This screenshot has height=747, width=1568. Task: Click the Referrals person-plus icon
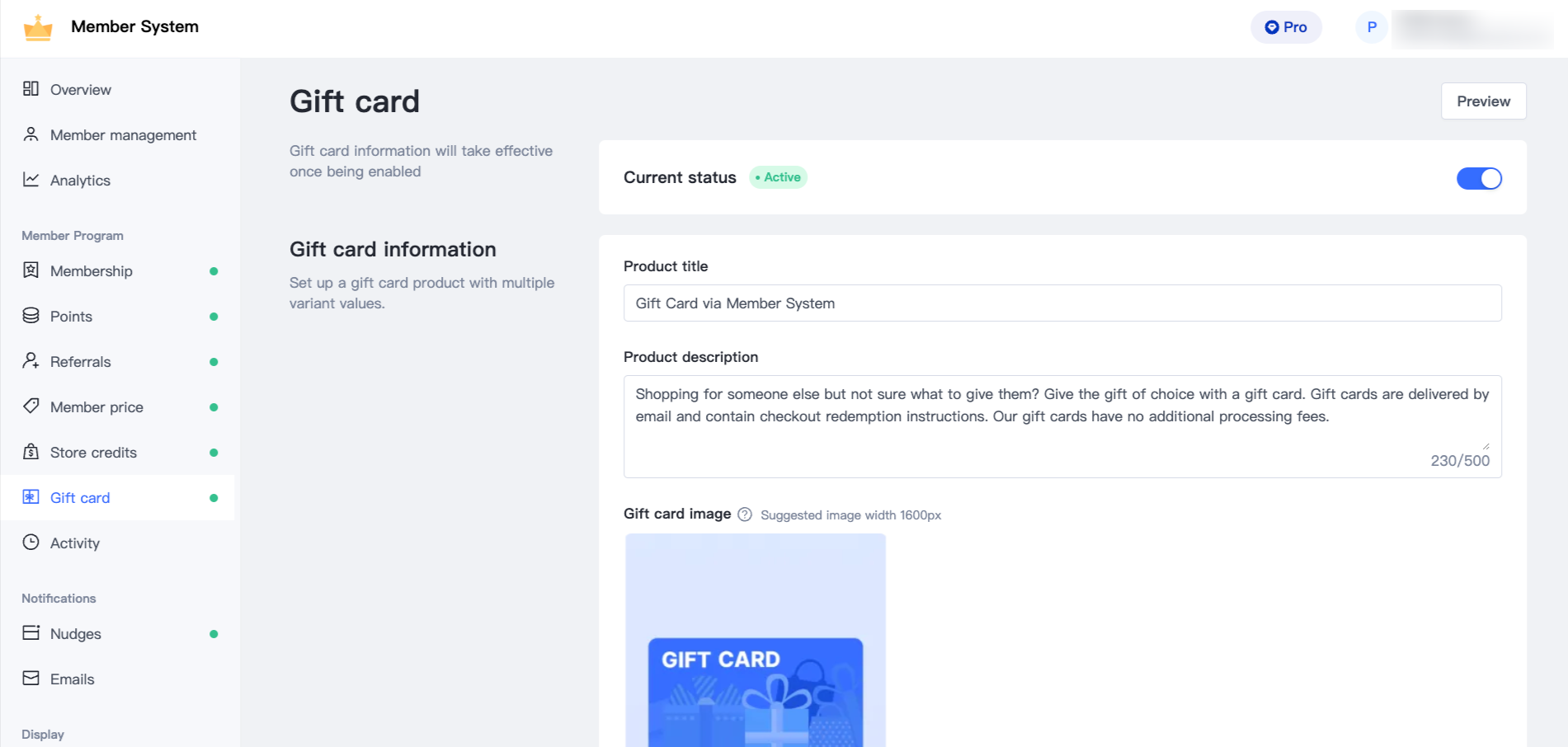[x=31, y=360]
